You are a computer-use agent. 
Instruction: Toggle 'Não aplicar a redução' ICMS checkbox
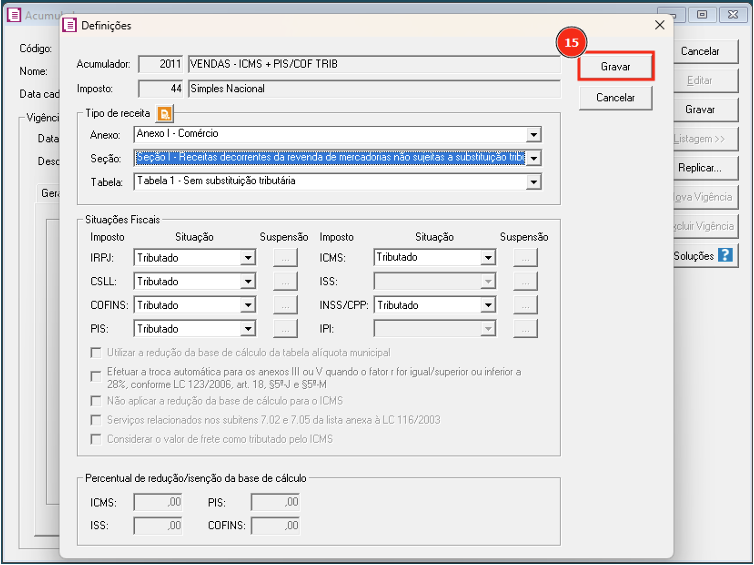point(96,401)
